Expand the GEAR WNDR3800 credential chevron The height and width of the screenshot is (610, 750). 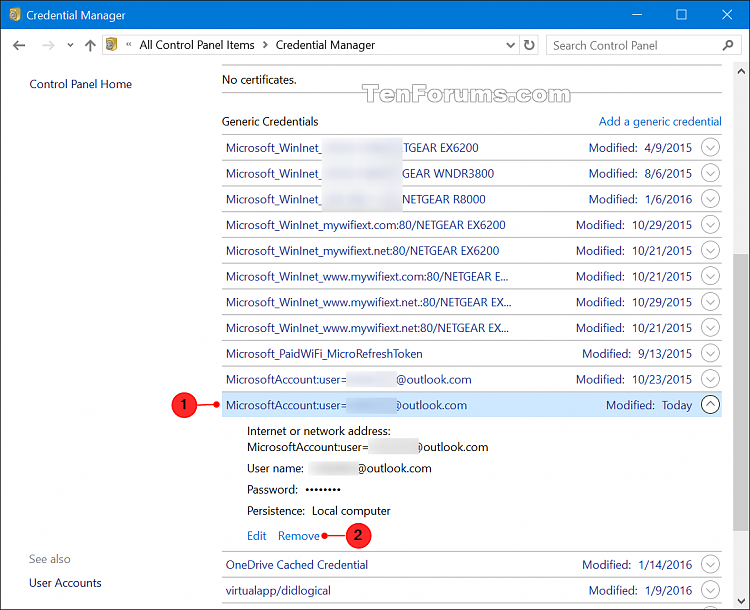[x=710, y=173]
